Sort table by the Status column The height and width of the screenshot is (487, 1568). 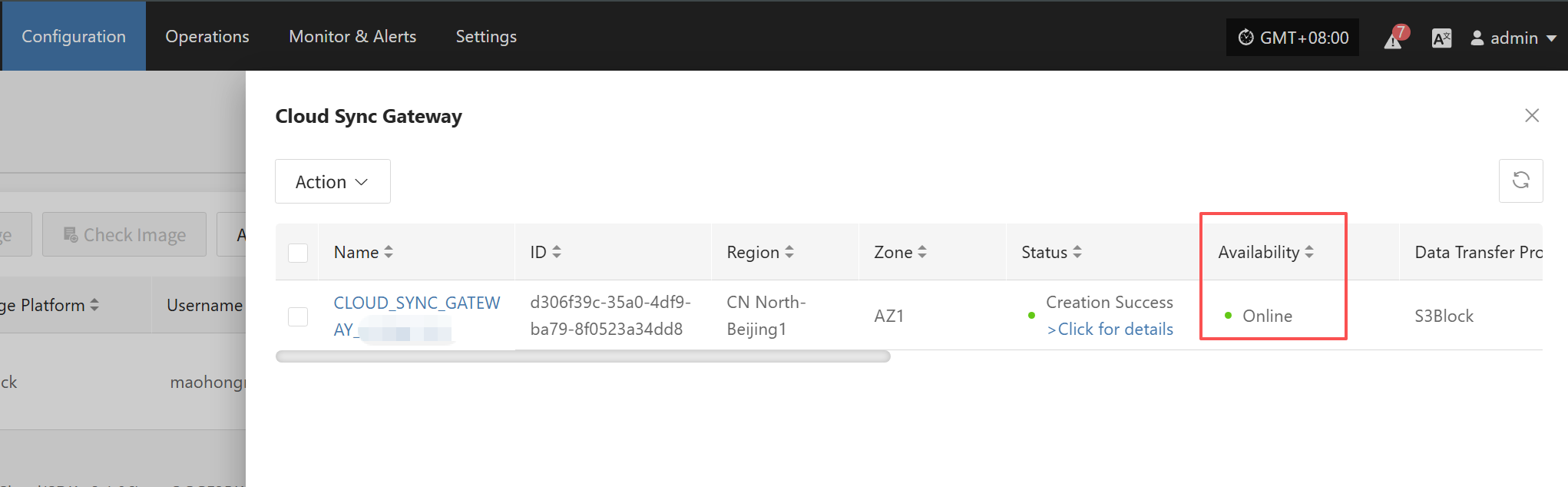[x=1077, y=252]
